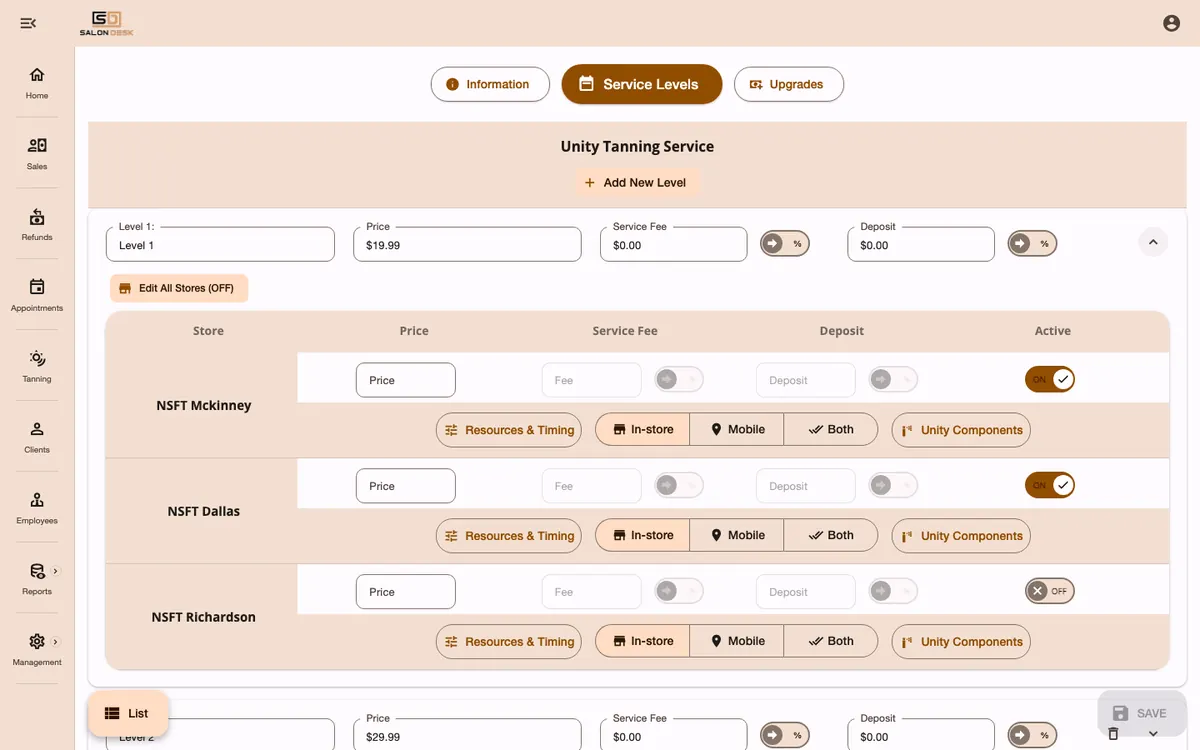Click NSFT Mckinney Price field
The height and width of the screenshot is (750, 1200).
point(406,380)
